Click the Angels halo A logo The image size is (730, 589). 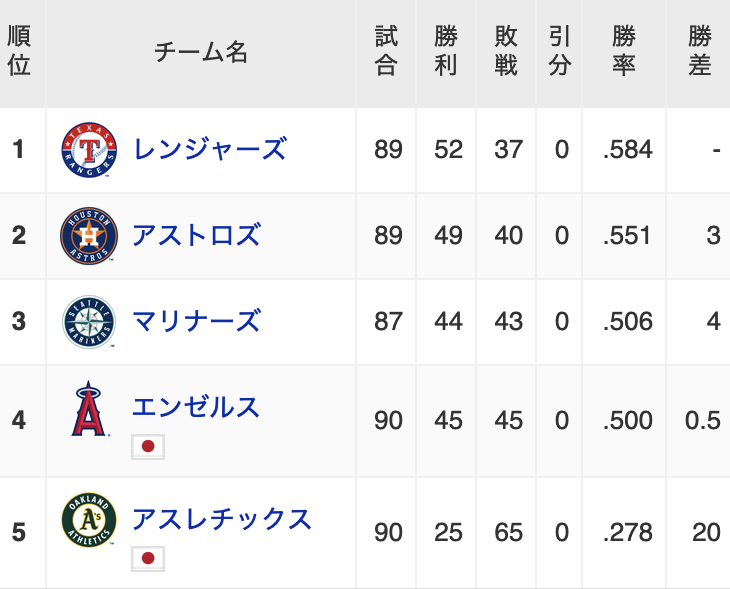click(89, 408)
